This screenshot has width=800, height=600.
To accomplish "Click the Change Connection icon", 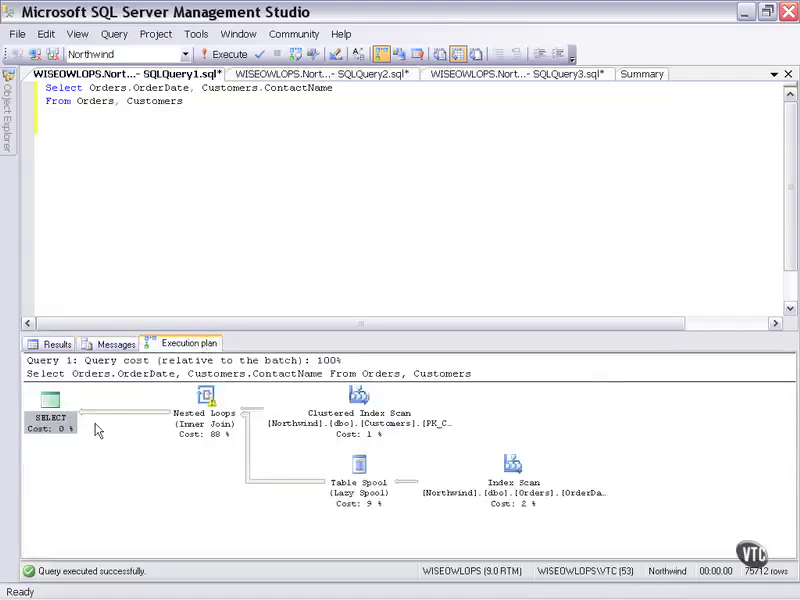I will 53,54.
